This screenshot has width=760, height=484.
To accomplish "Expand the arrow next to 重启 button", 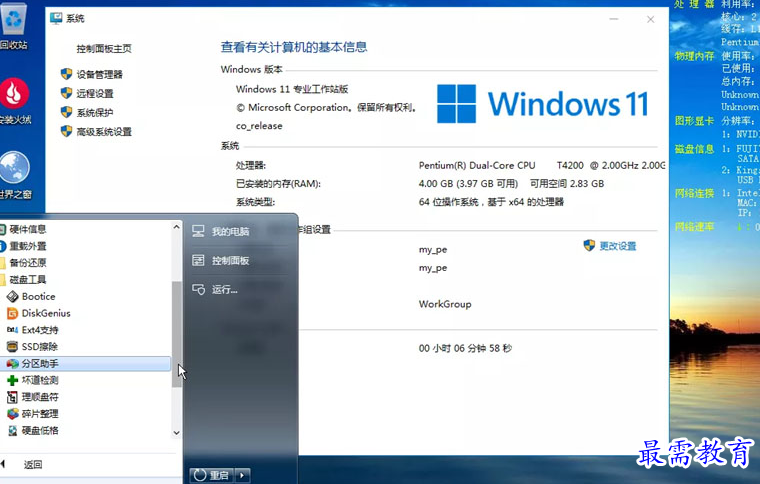I will pyautogui.click(x=242, y=475).
